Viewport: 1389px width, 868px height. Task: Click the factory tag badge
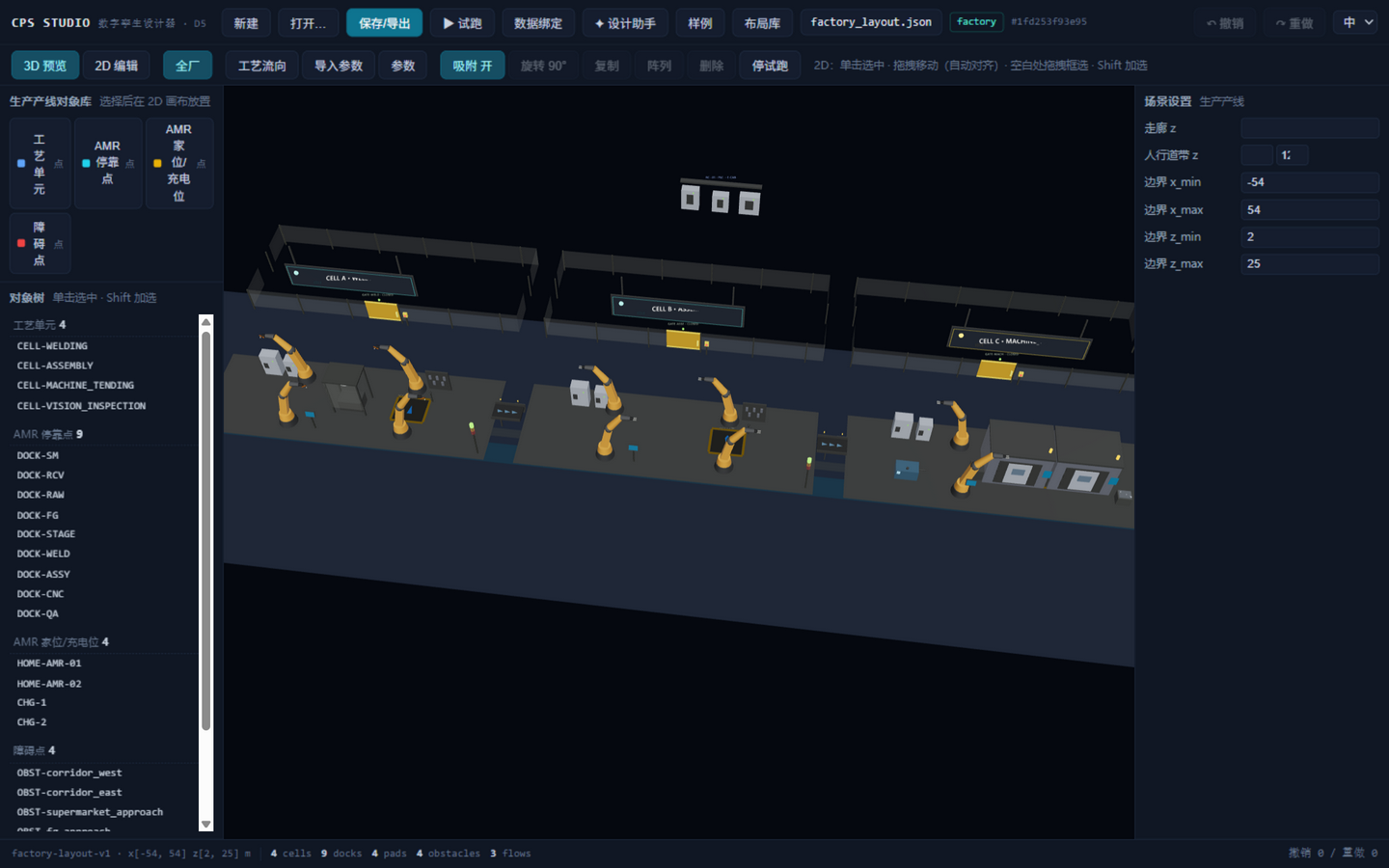click(x=976, y=21)
